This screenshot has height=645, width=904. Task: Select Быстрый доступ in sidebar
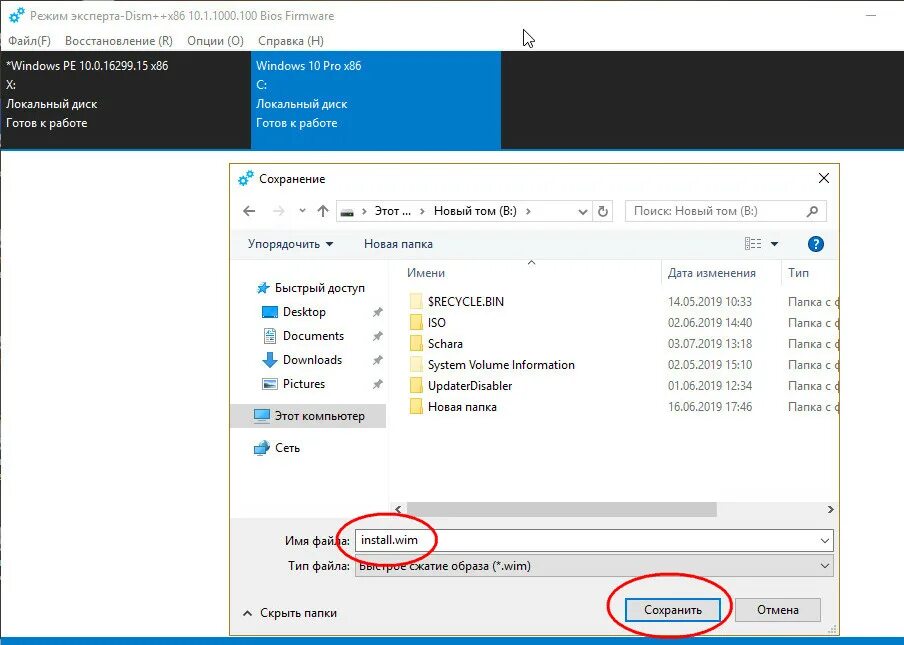pyautogui.click(x=319, y=288)
